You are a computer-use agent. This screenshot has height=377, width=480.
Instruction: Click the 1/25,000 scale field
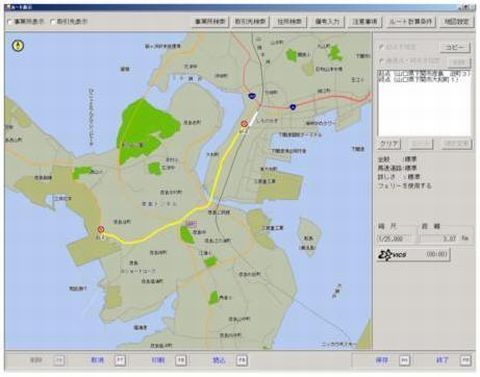(397, 239)
